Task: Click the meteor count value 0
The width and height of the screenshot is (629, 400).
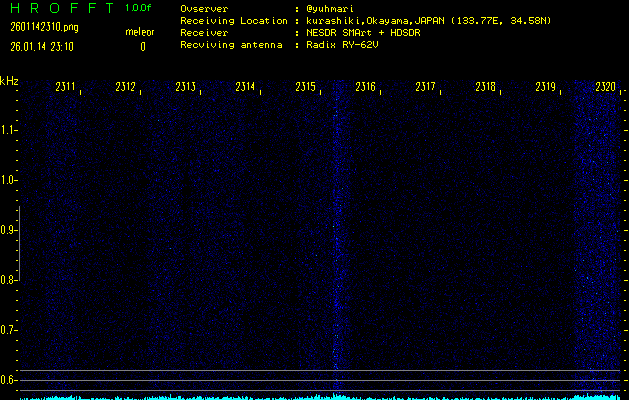Action: (x=143, y=47)
